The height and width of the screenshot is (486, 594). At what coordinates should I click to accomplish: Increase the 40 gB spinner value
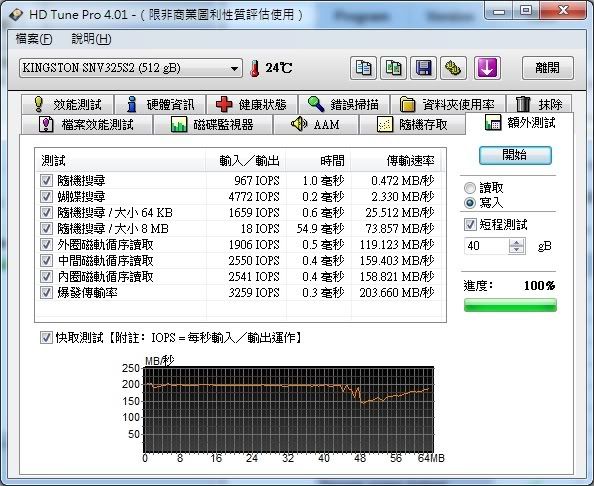pyautogui.click(x=516, y=242)
